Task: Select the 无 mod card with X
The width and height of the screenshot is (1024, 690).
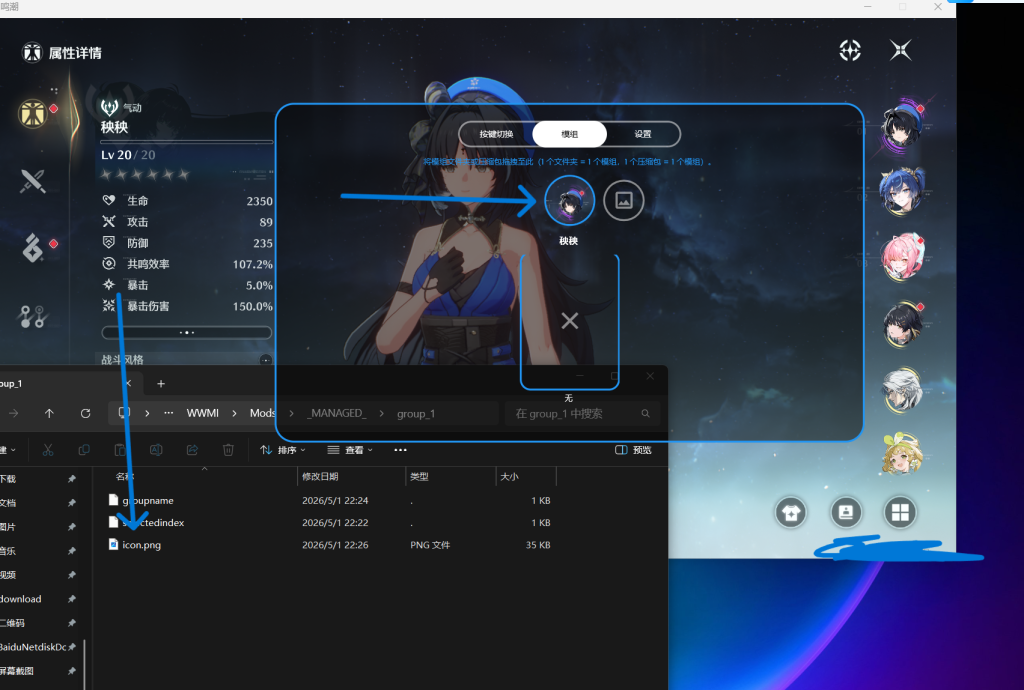Action: tap(569, 322)
